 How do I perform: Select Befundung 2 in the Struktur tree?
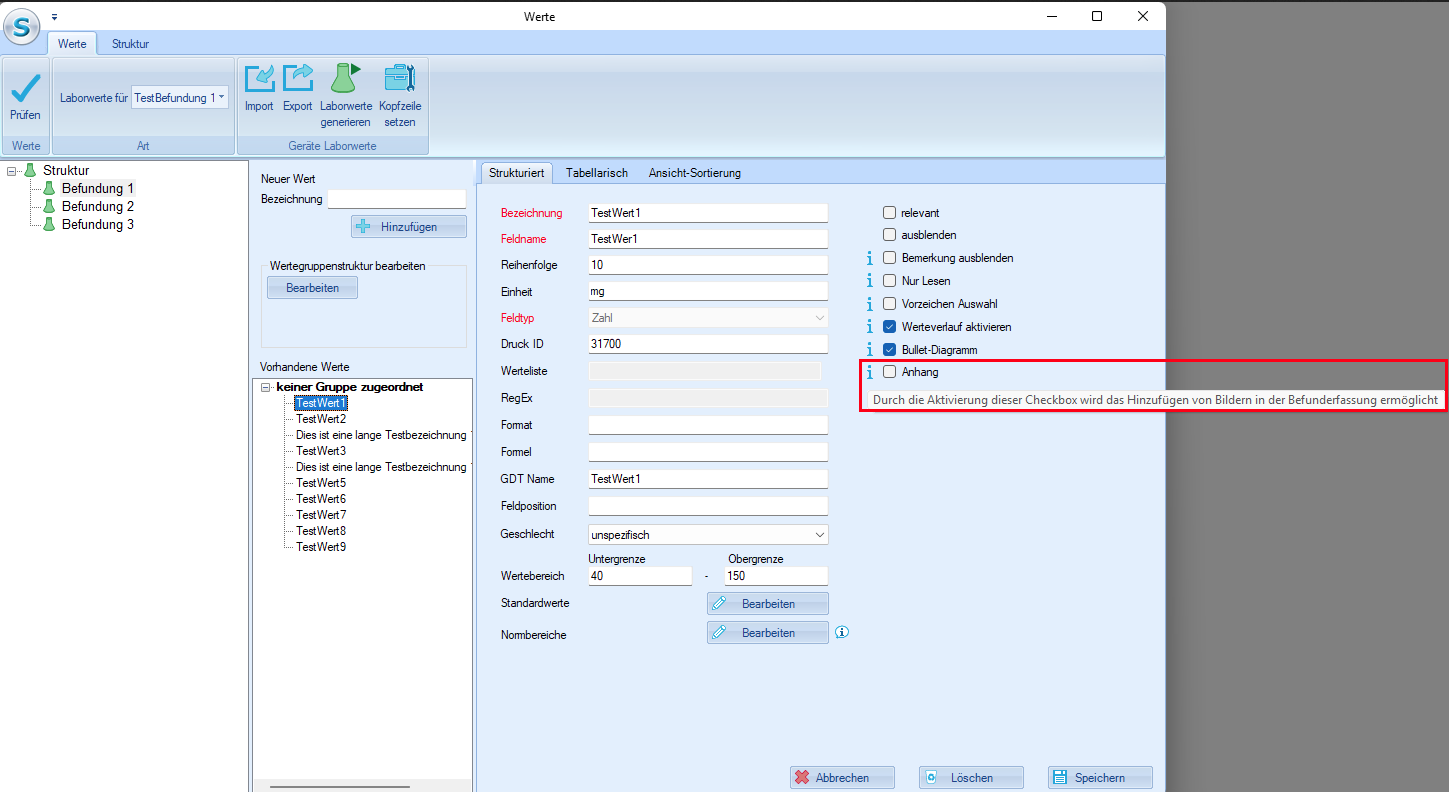click(98, 206)
